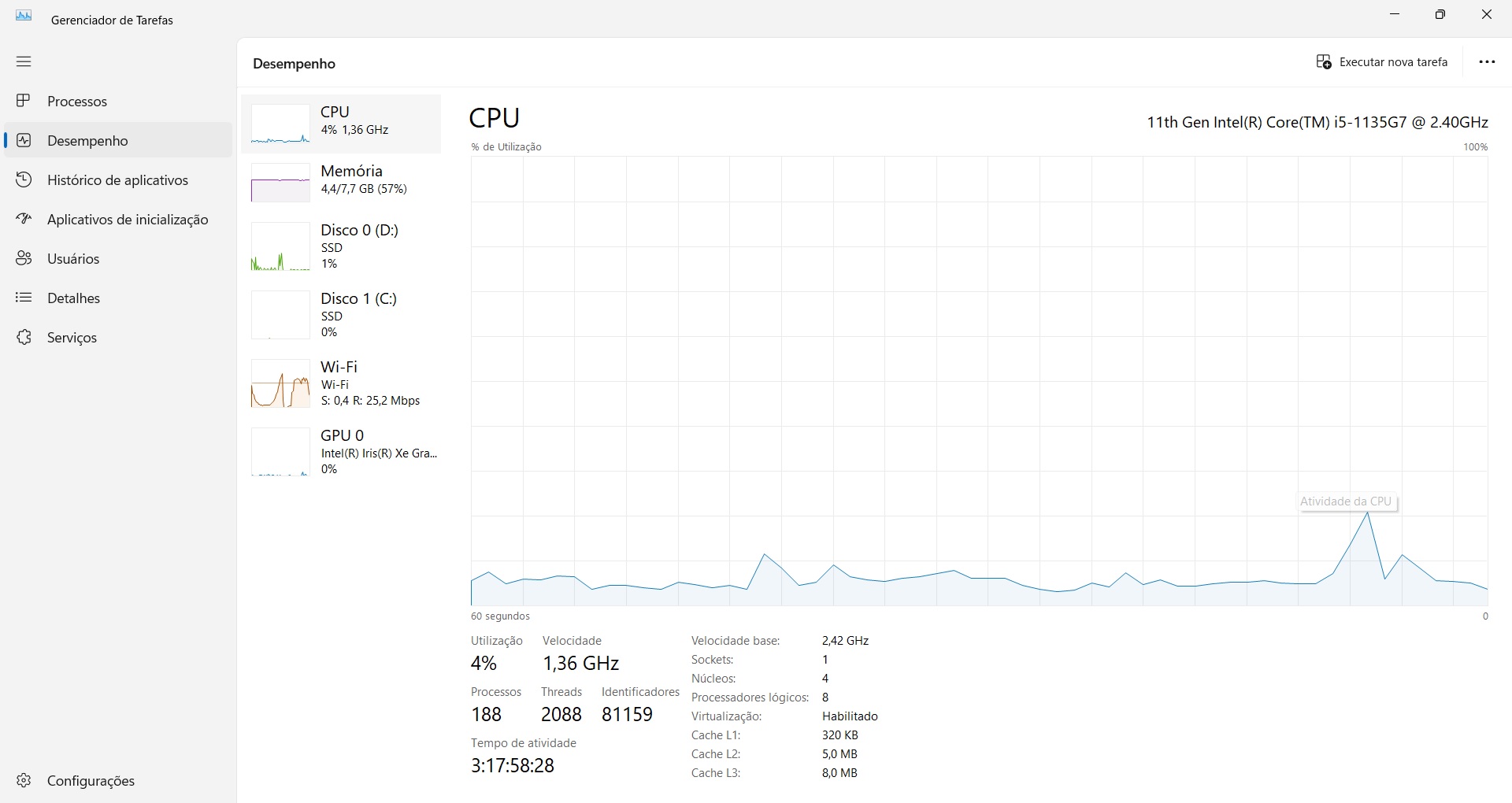Select the GPU 0 performance entry
This screenshot has height=803, width=1512.
[341, 451]
